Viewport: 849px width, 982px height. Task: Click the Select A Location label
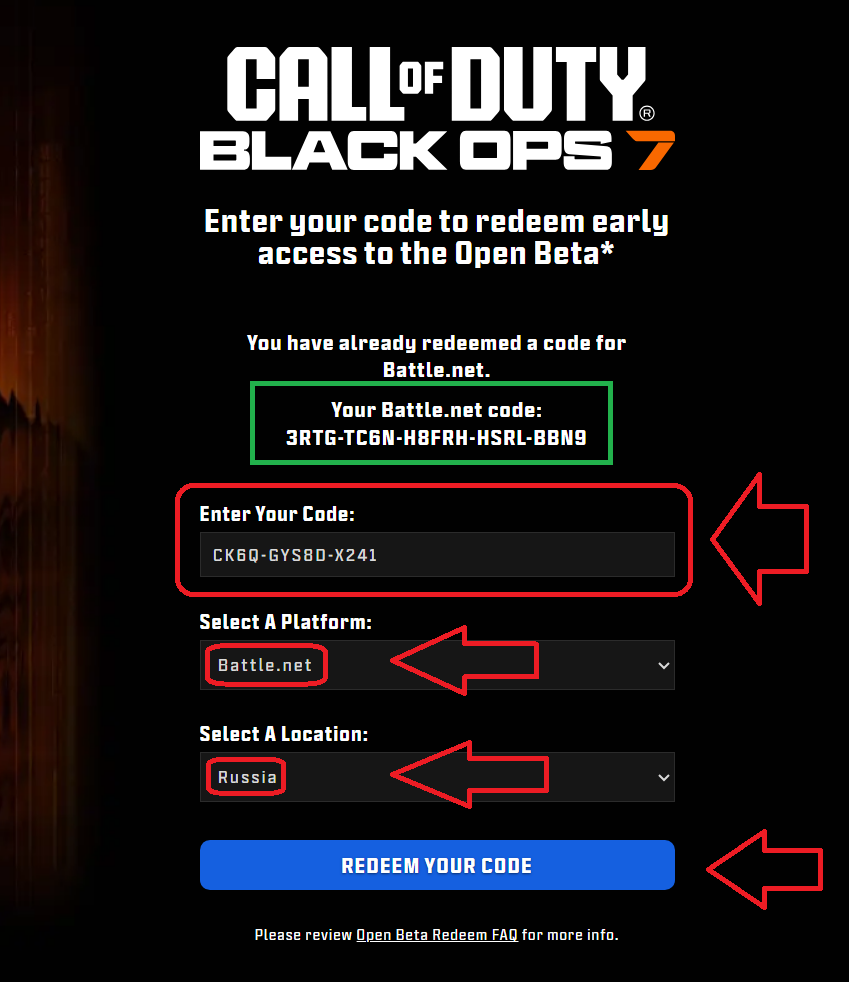point(284,734)
